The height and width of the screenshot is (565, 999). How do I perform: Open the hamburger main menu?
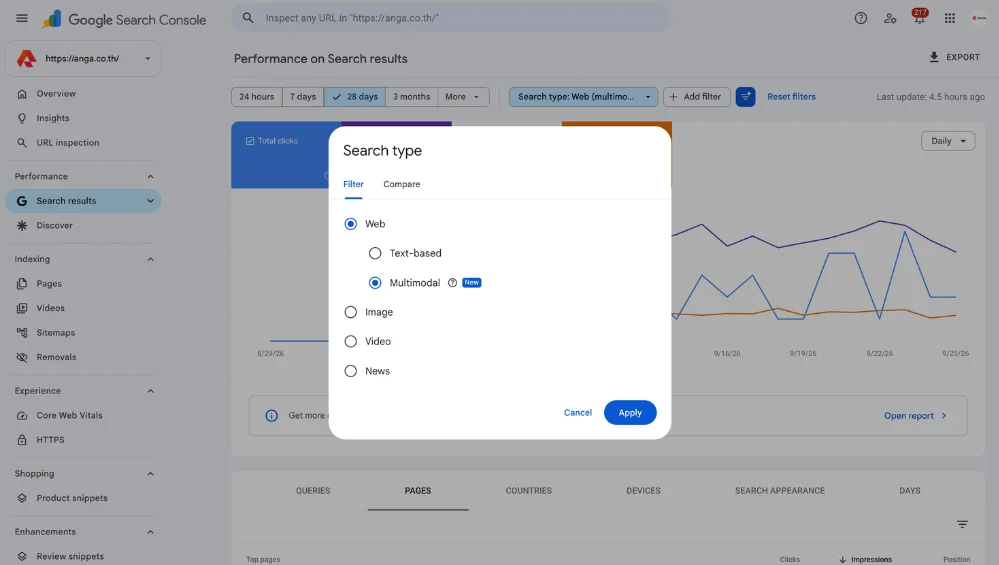pyautogui.click(x=22, y=18)
